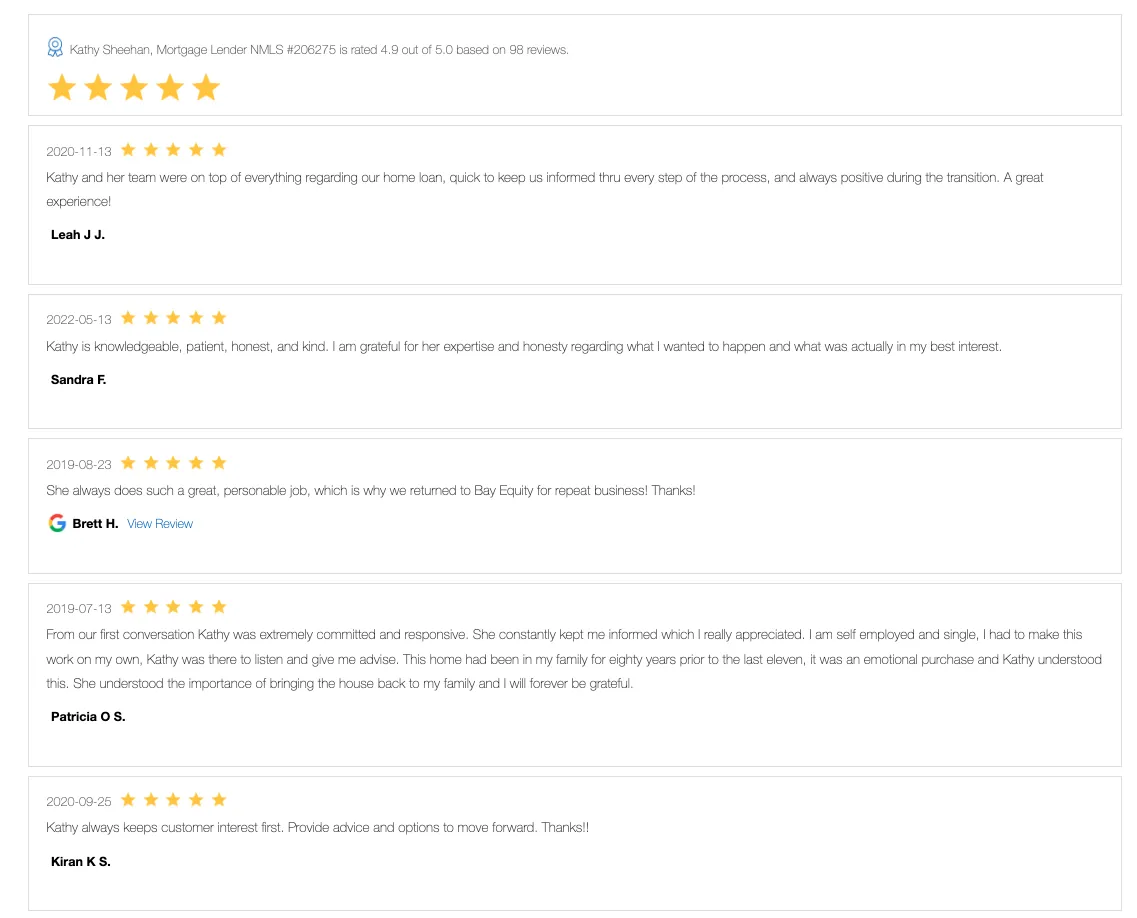Click the blue award ribbon icon
The height and width of the screenshot is (918, 1137).
click(x=55, y=48)
